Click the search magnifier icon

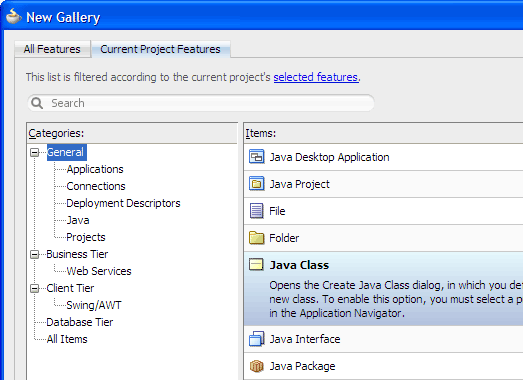[37, 103]
